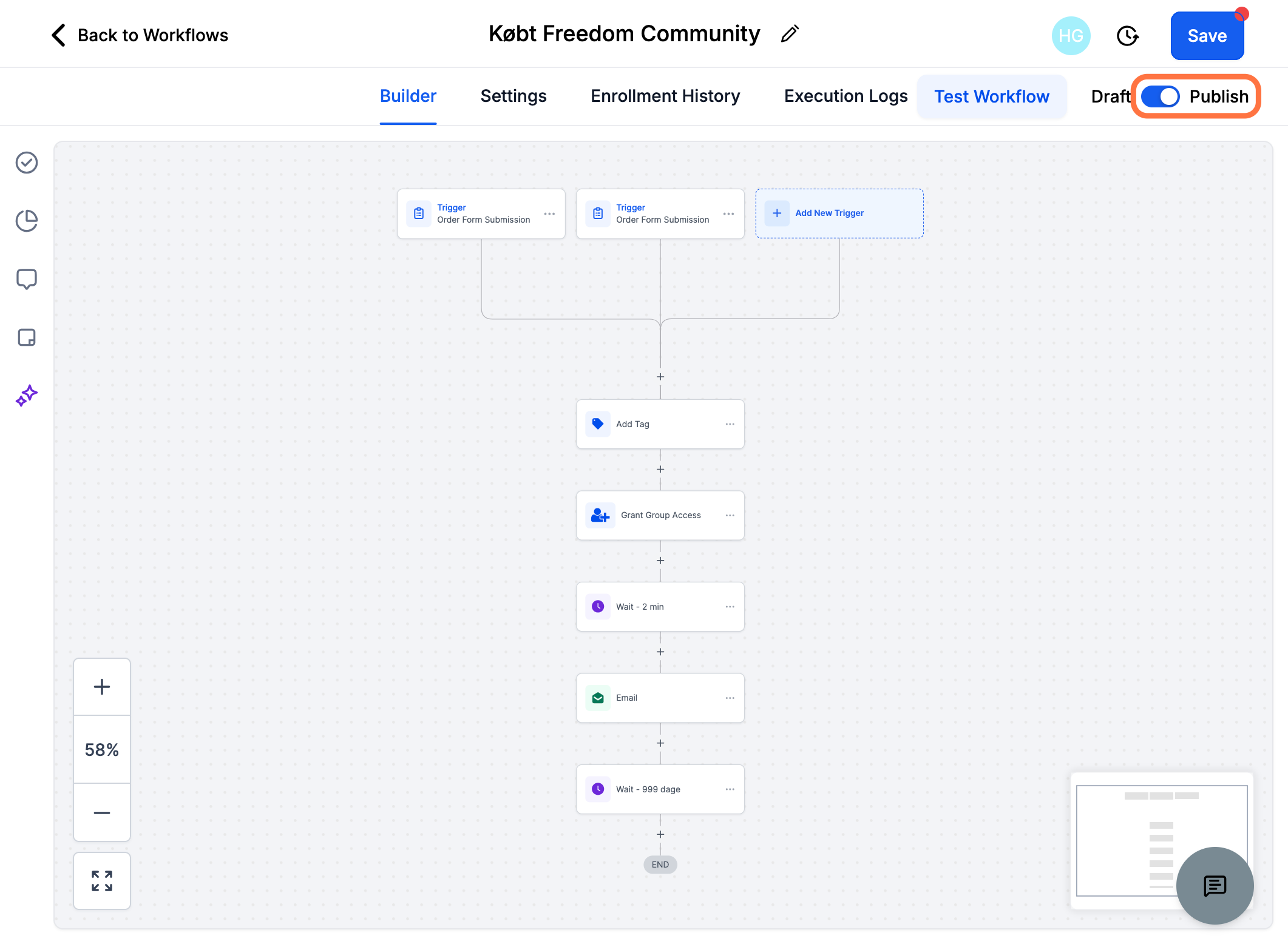Click the back arrow to Workflows
The height and width of the screenshot is (944, 1288).
click(x=58, y=35)
